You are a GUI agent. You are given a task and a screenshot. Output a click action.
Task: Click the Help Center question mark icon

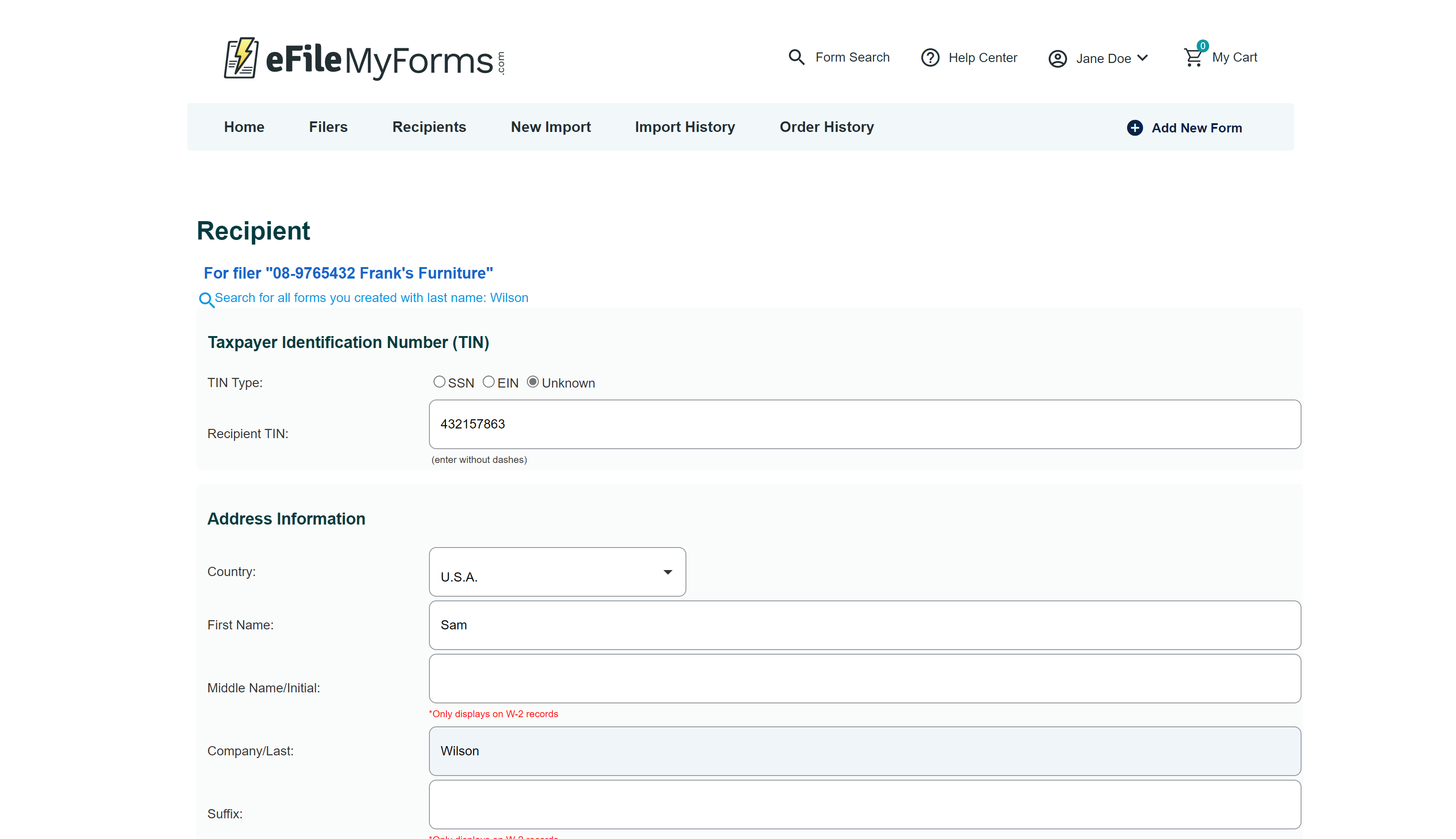pos(930,57)
